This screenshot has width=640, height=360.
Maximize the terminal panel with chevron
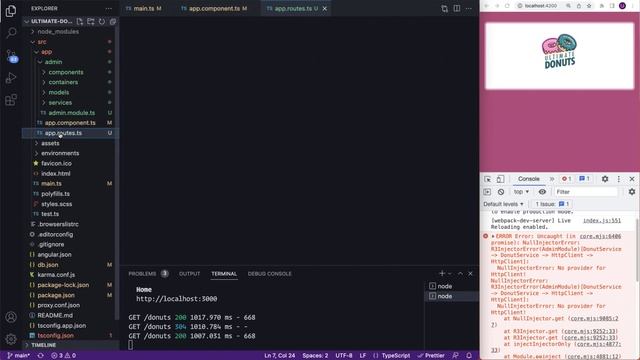point(460,273)
